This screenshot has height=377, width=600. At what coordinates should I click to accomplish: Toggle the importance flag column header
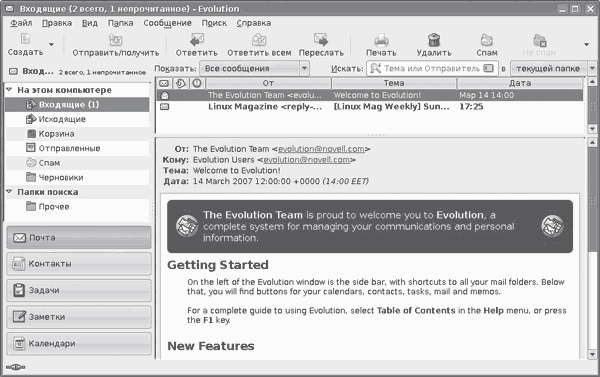tap(197, 83)
